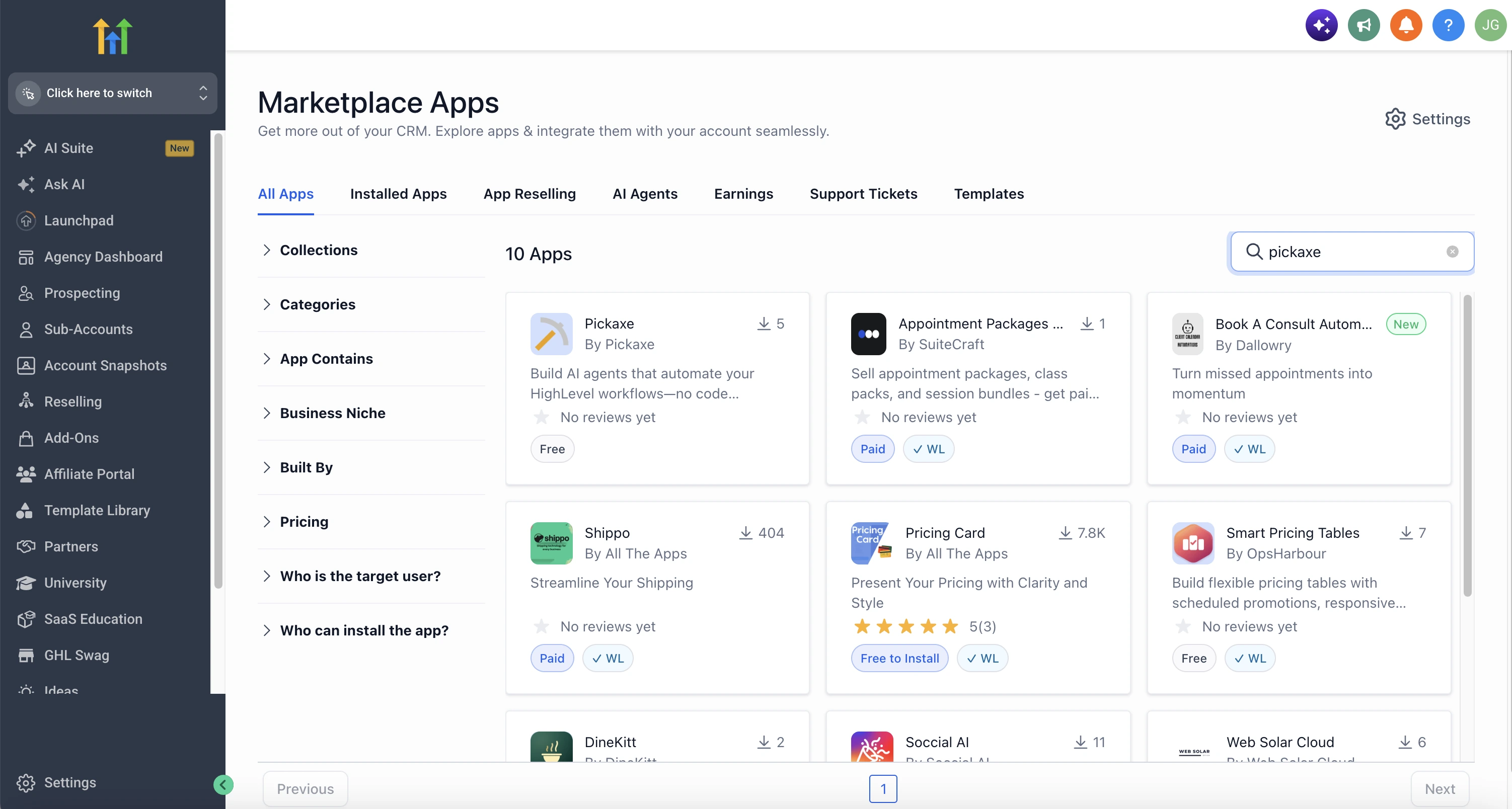The height and width of the screenshot is (809, 1512).
Task: Switch to the All Apps tab
Action: point(285,194)
